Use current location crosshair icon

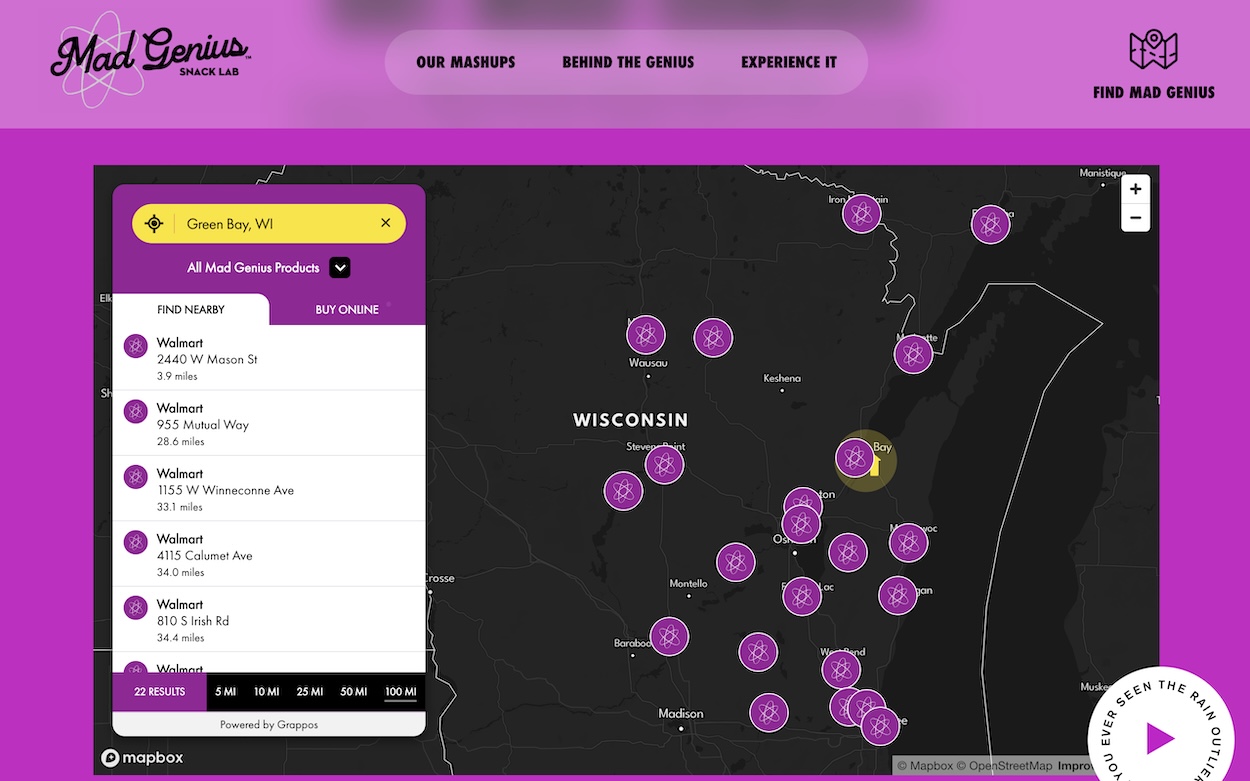[x=154, y=224]
